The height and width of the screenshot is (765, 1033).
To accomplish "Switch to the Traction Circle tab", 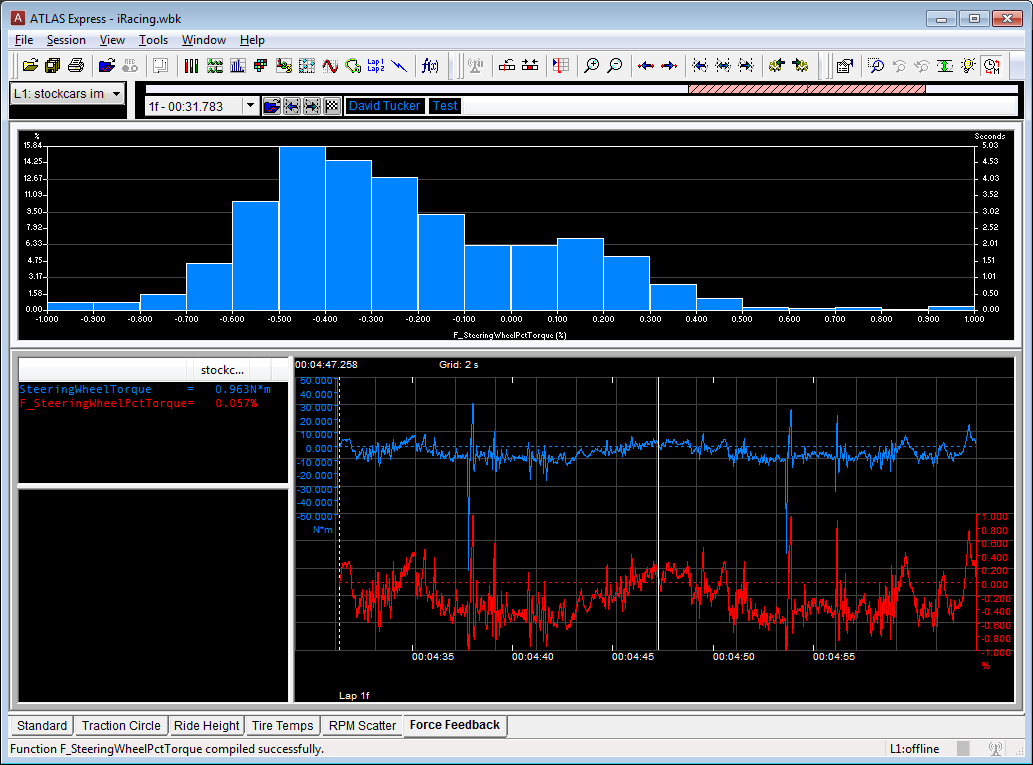I will (121, 725).
